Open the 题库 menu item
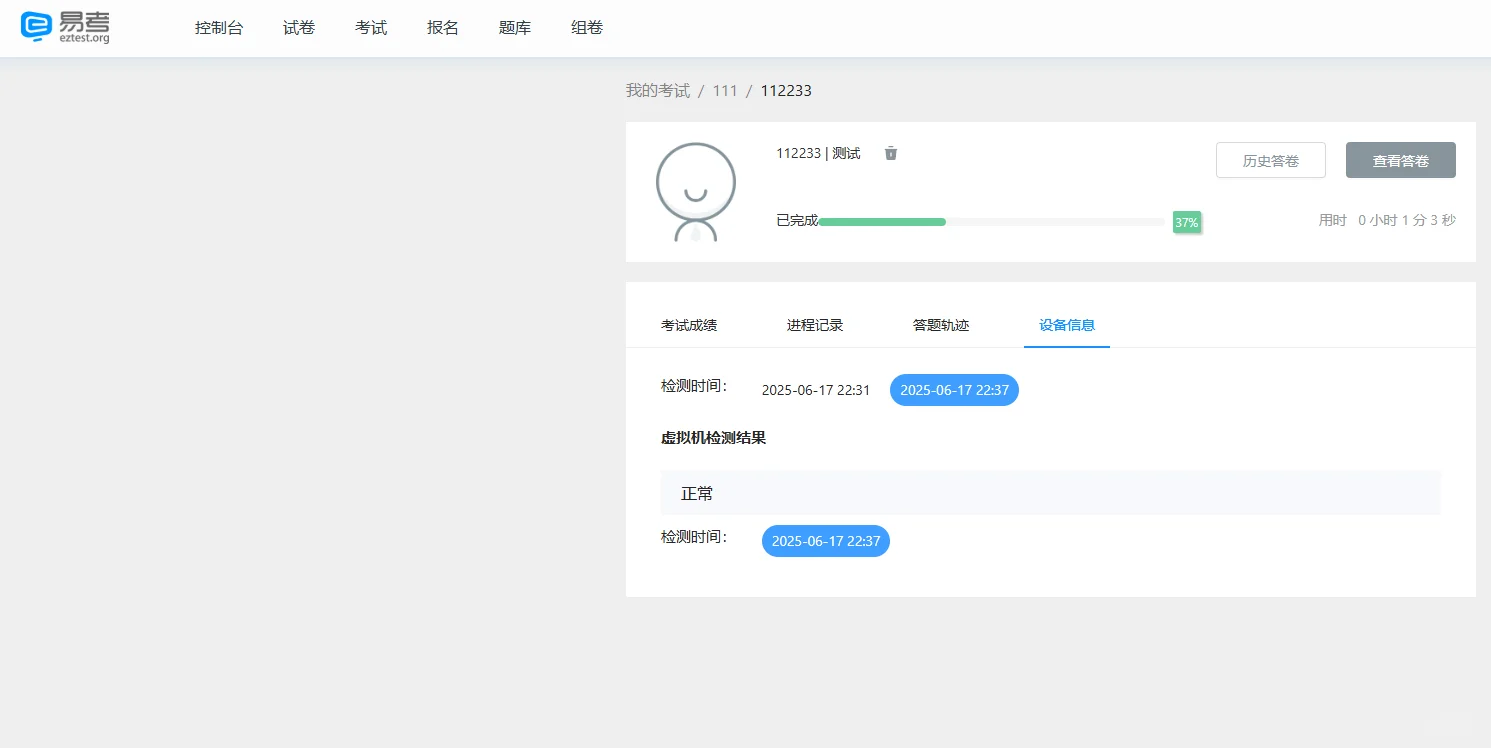The width and height of the screenshot is (1491, 748). (514, 27)
